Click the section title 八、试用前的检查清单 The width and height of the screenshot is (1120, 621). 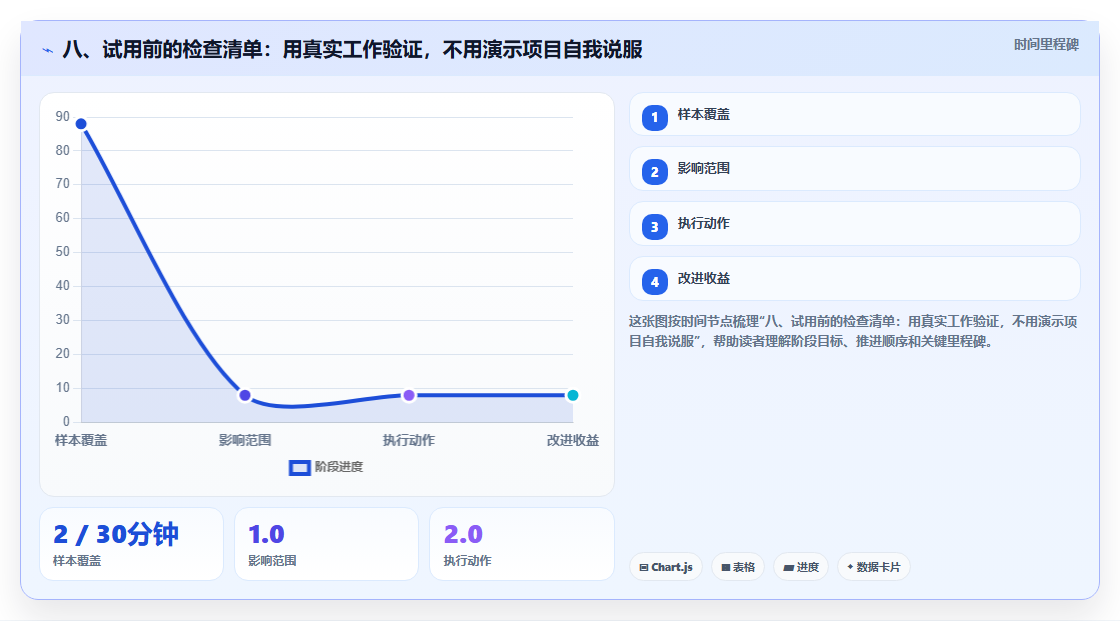[x=352, y=49]
